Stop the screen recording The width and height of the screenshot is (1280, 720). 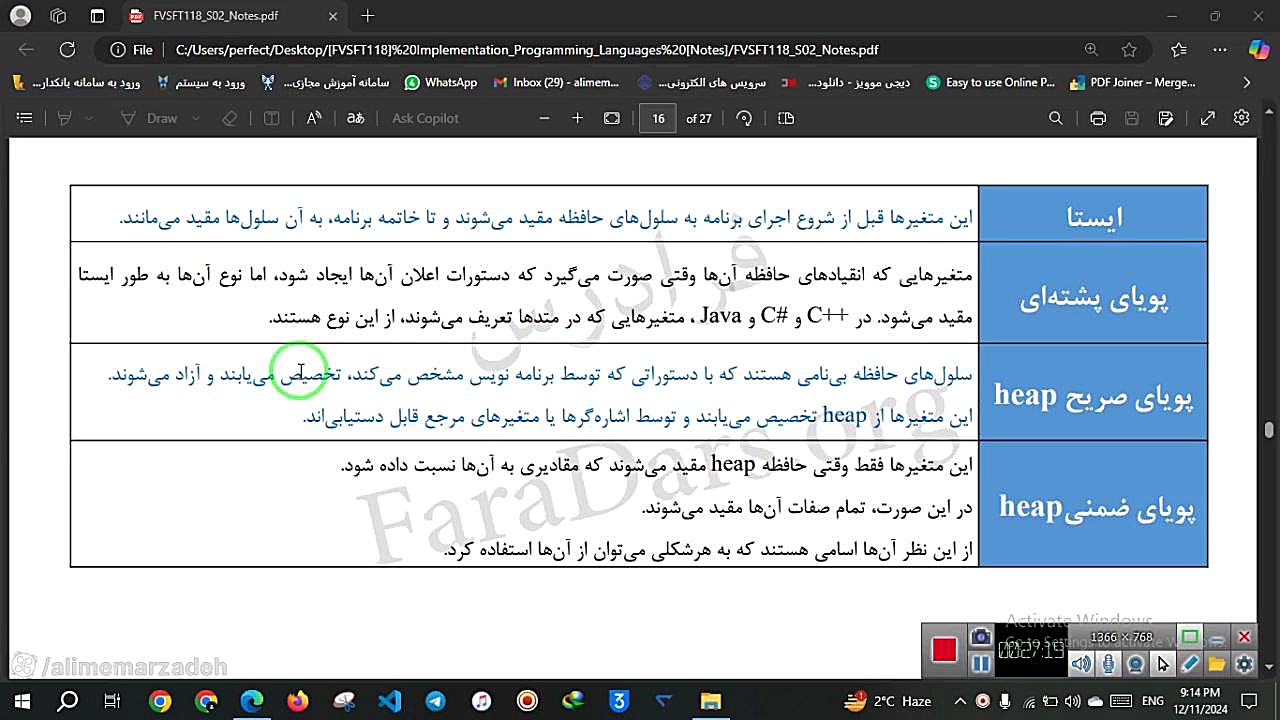(x=944, y=650)
